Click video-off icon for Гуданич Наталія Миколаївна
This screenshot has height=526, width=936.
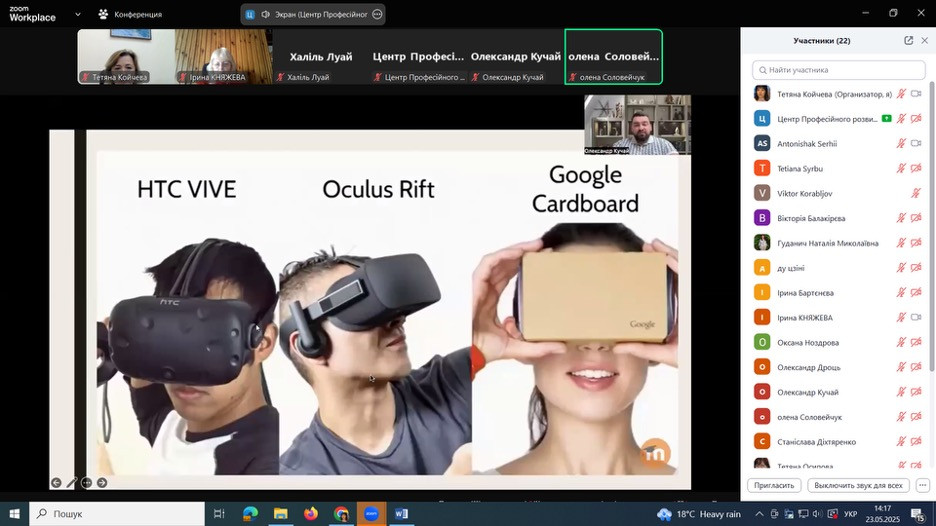[x=916, y=243]
